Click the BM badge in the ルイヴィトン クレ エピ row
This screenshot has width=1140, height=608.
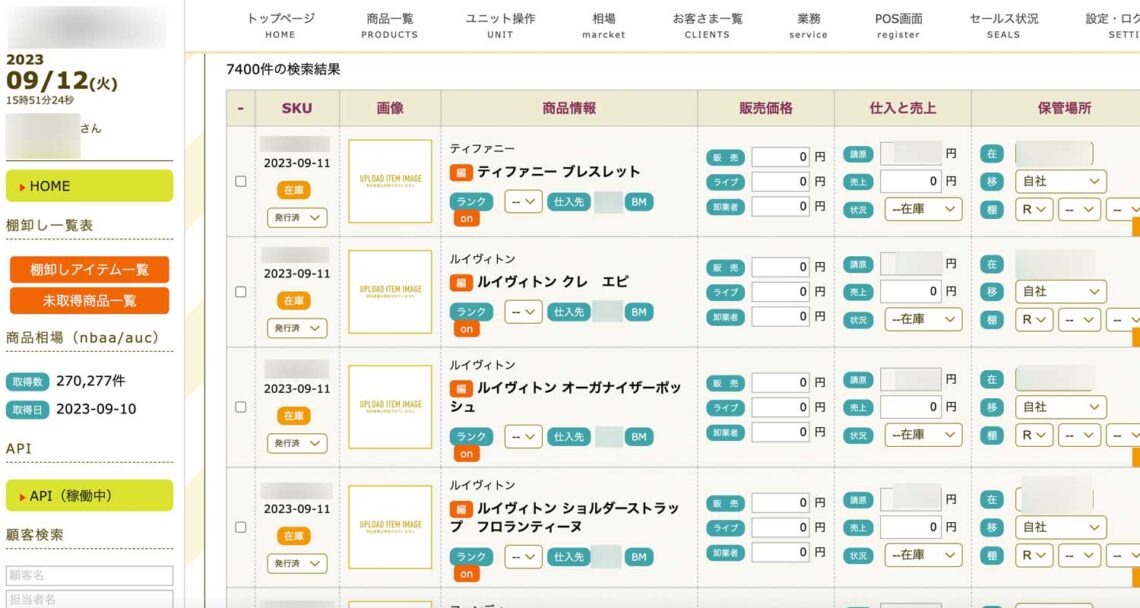(x=639, y=312)
